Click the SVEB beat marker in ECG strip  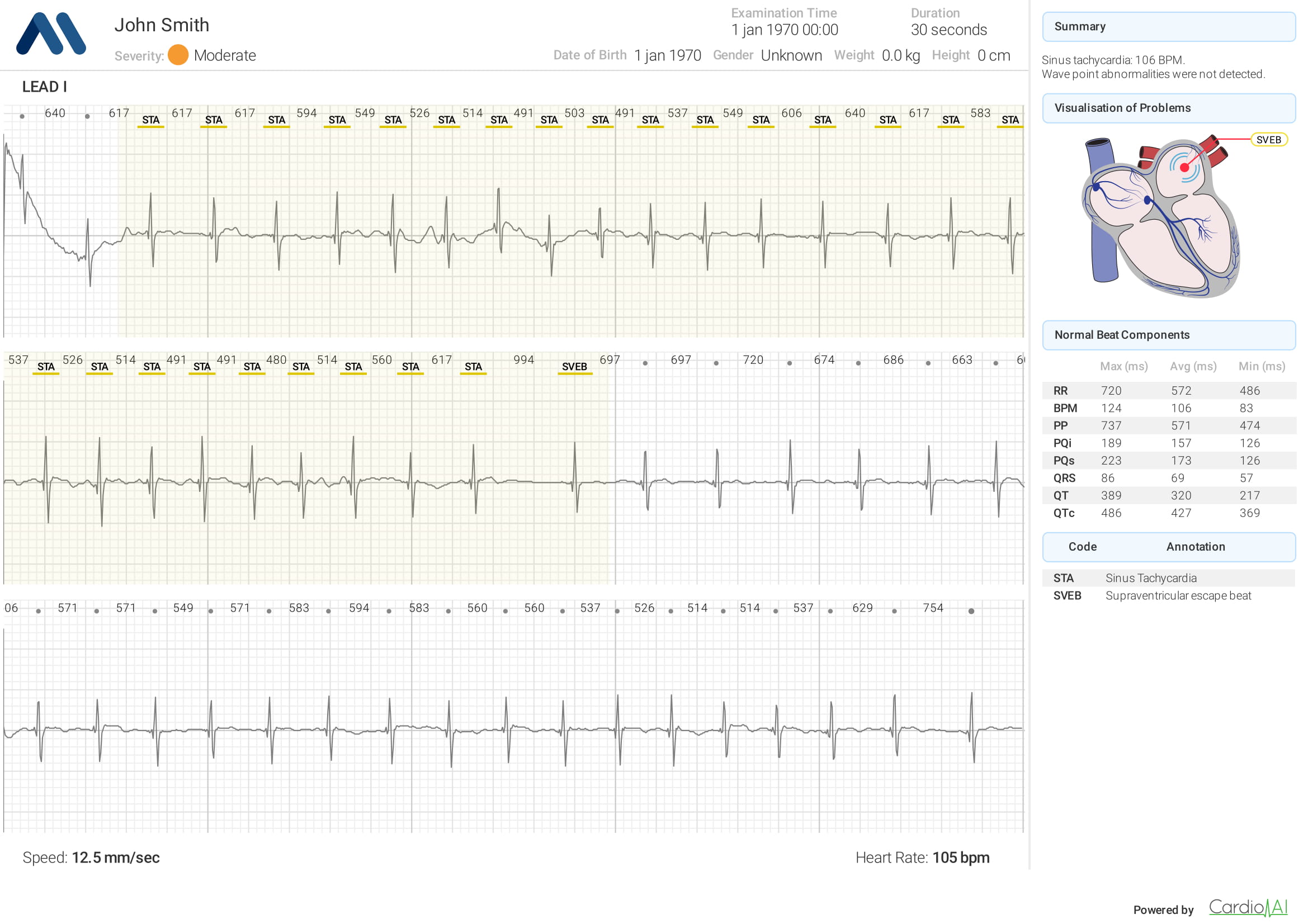tap(574, 367)
